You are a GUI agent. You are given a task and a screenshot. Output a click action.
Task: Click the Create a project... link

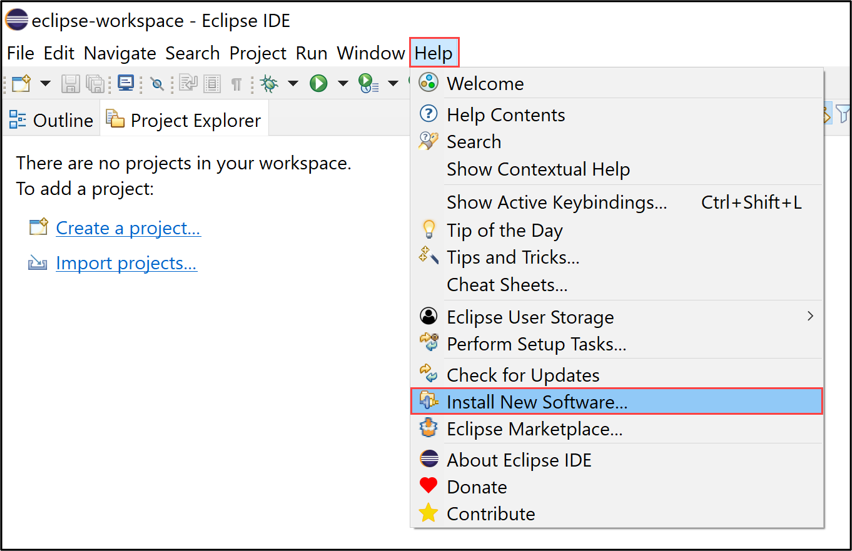pos(128,228)
